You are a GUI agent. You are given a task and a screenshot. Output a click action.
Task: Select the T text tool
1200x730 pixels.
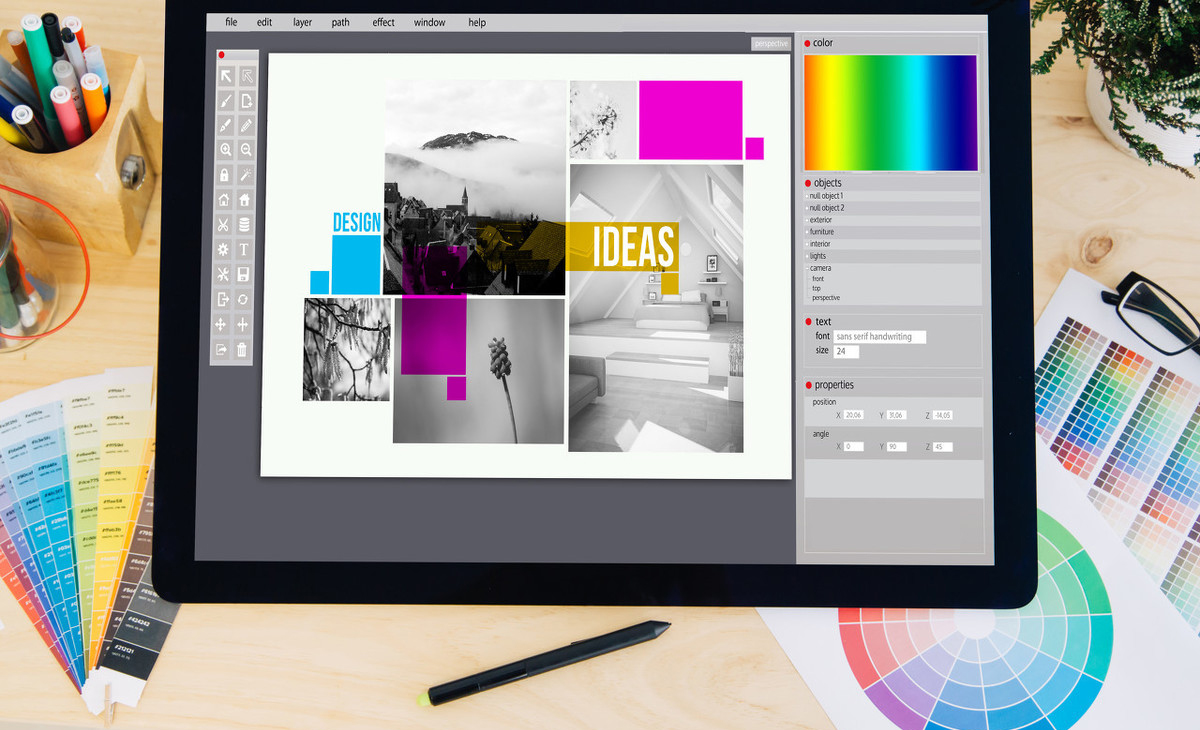[x=246, y=249]
